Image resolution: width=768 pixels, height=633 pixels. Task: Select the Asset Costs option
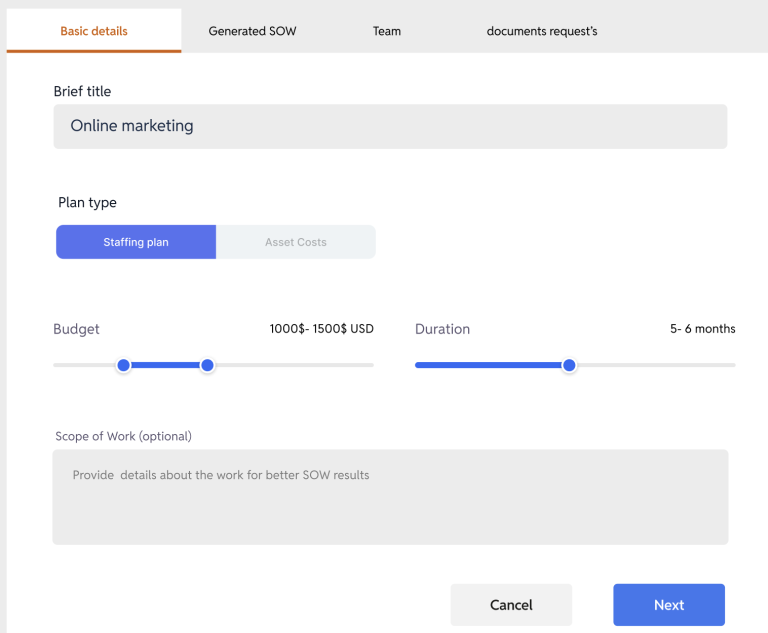coord(296,242)
